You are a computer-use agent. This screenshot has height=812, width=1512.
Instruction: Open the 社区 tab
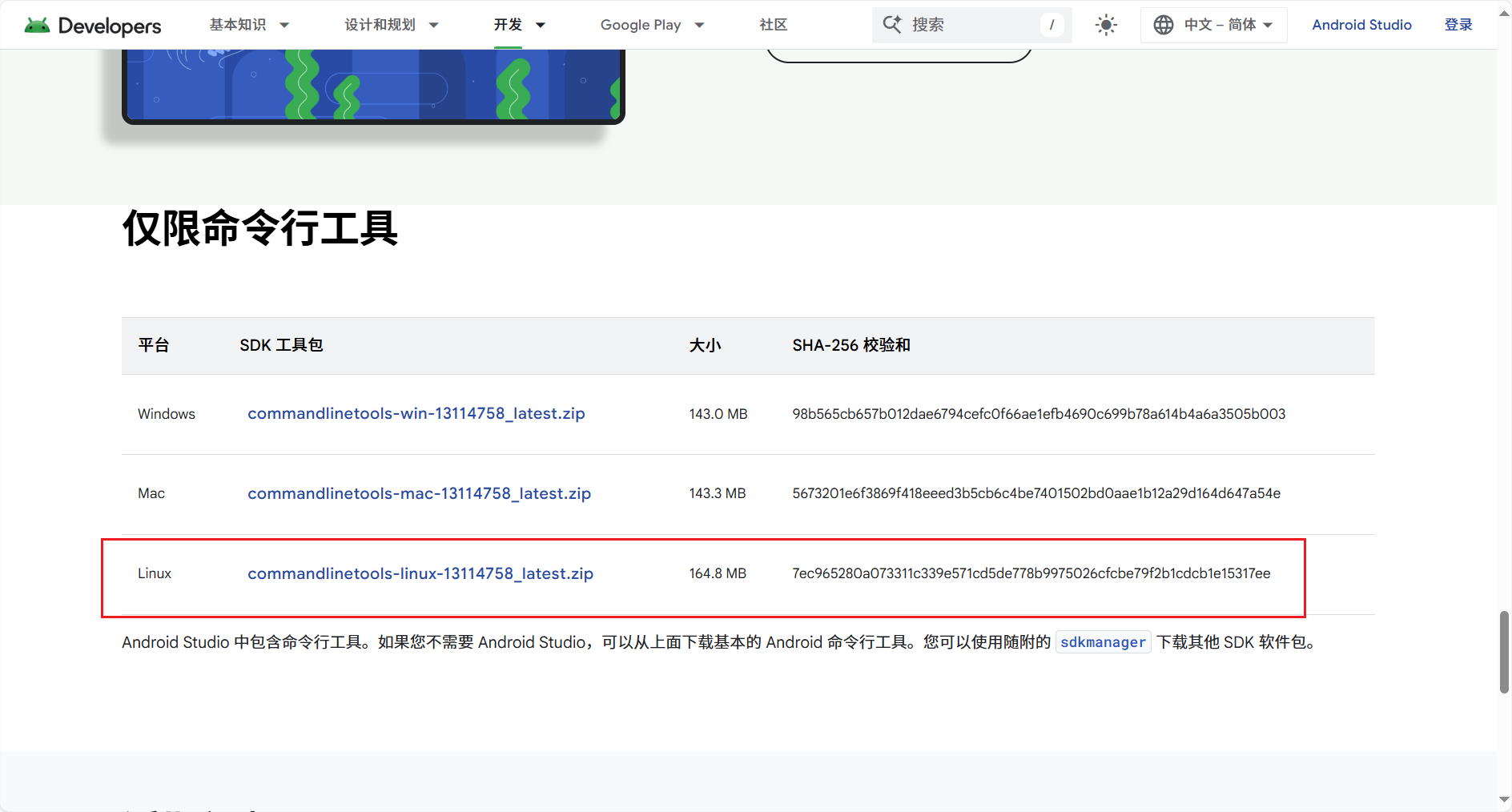(774, 25)
